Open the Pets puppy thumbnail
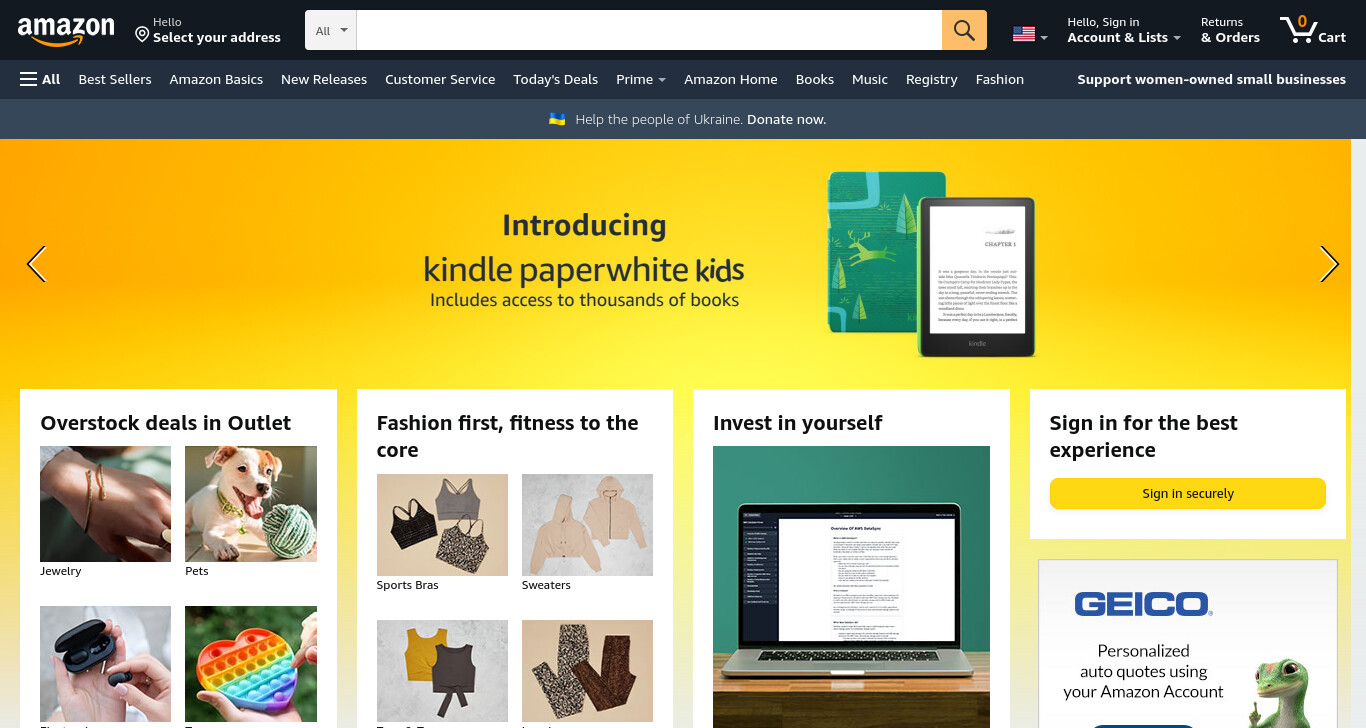The image size is (1366, 728). (x=251, y=504)
